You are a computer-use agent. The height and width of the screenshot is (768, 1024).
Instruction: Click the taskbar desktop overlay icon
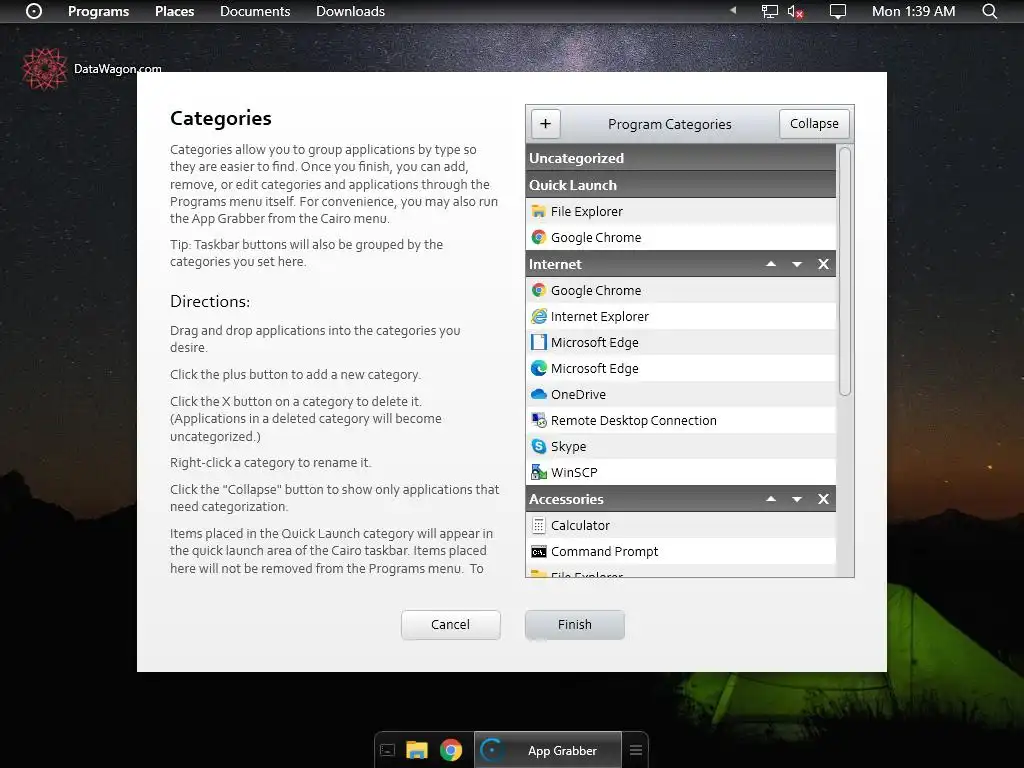click(388, 750)
